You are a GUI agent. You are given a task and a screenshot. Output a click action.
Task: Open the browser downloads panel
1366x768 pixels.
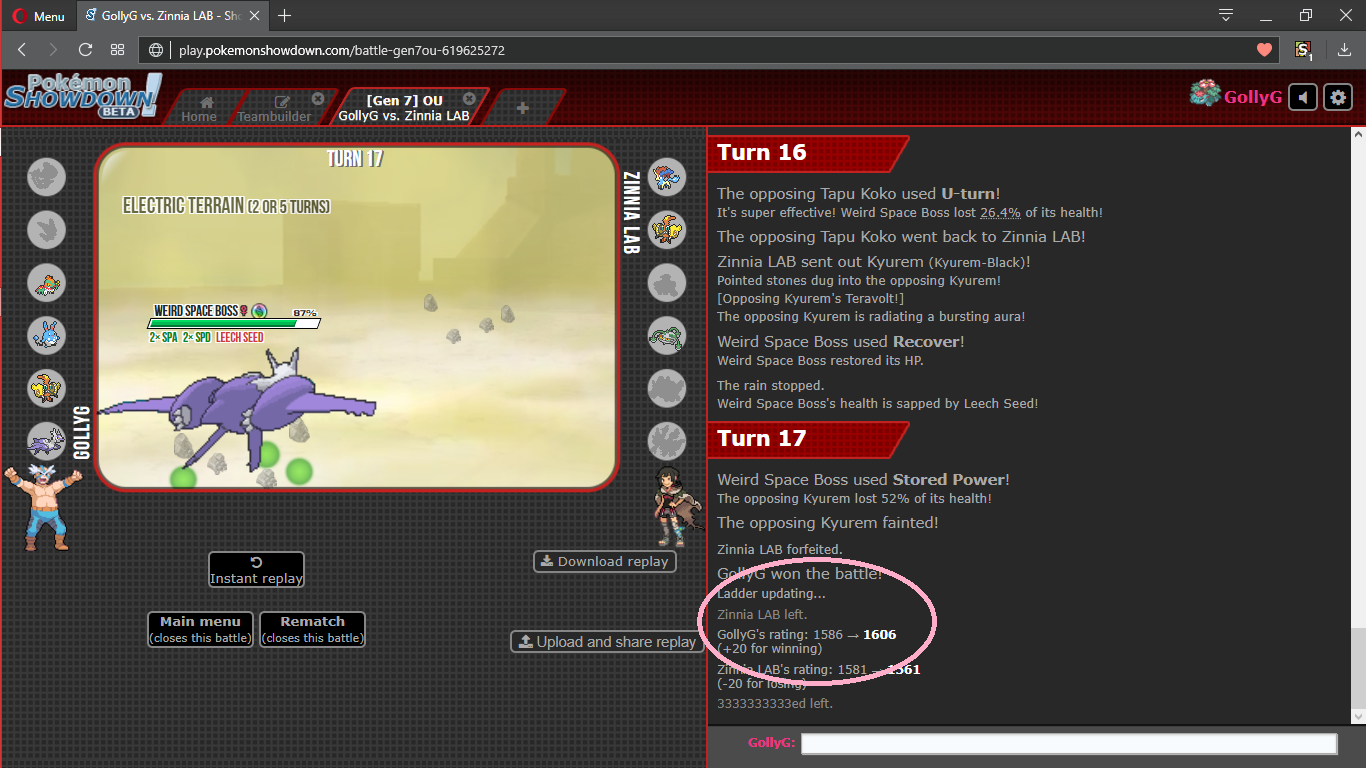(x=1344, y=49)
